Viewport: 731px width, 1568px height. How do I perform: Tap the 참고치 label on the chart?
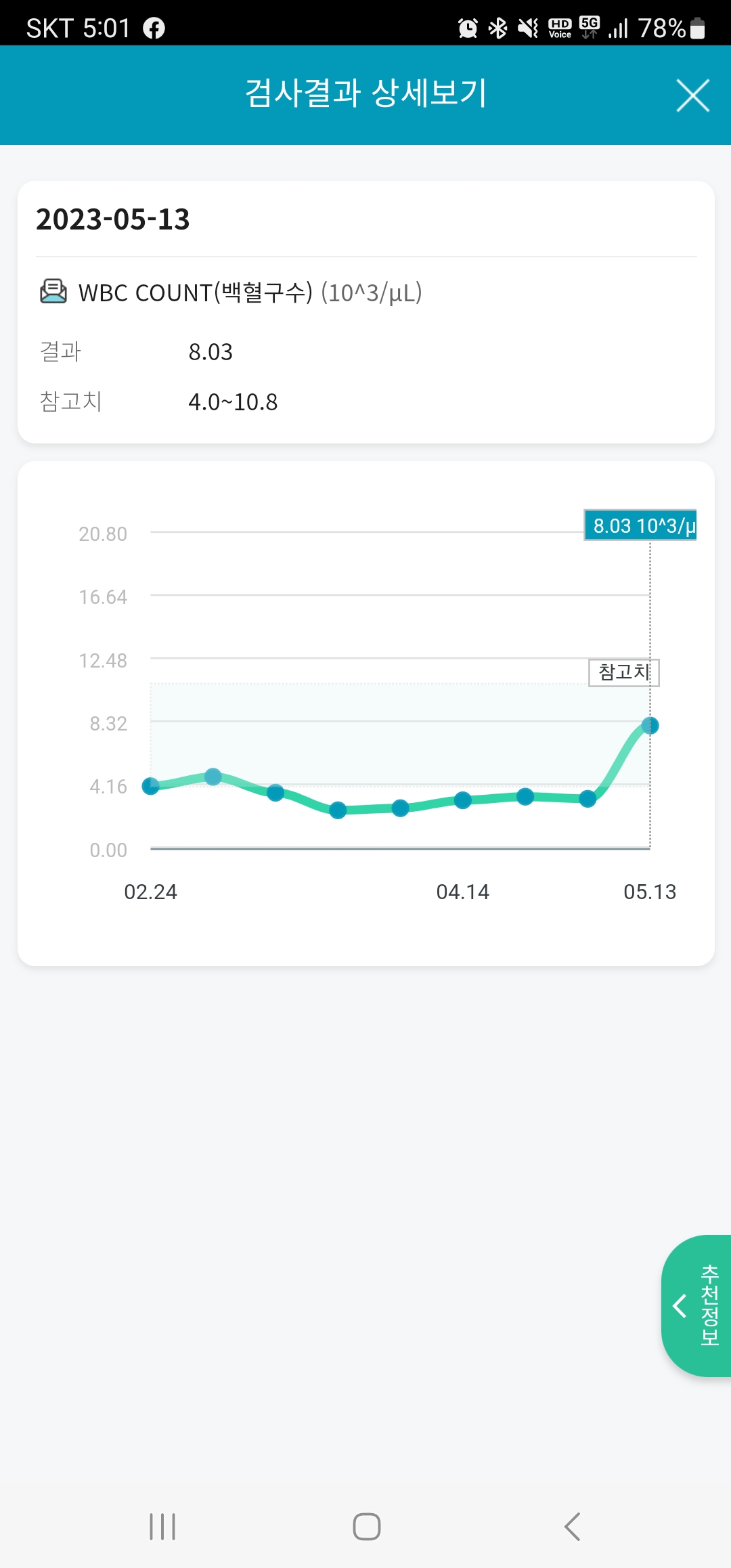click(x=624, y=672)
